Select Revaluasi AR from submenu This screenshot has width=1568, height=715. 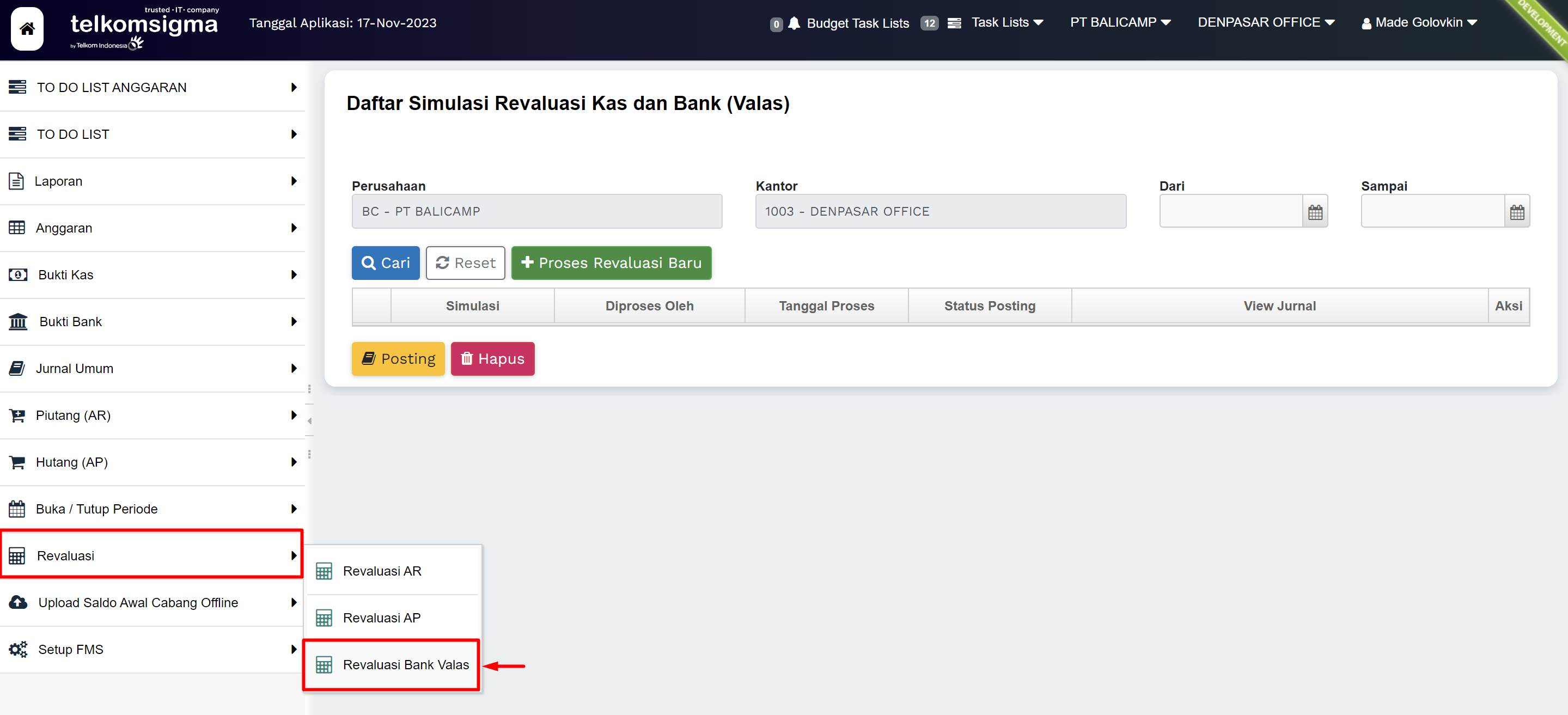pyautogui.click(x=382, y=571)
